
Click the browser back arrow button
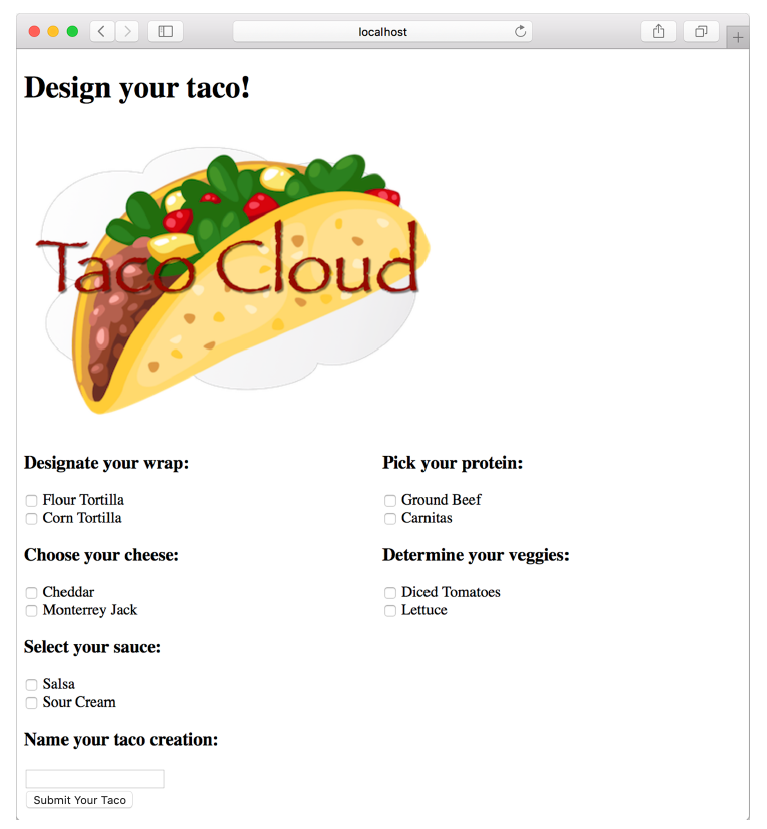(102, 32)
